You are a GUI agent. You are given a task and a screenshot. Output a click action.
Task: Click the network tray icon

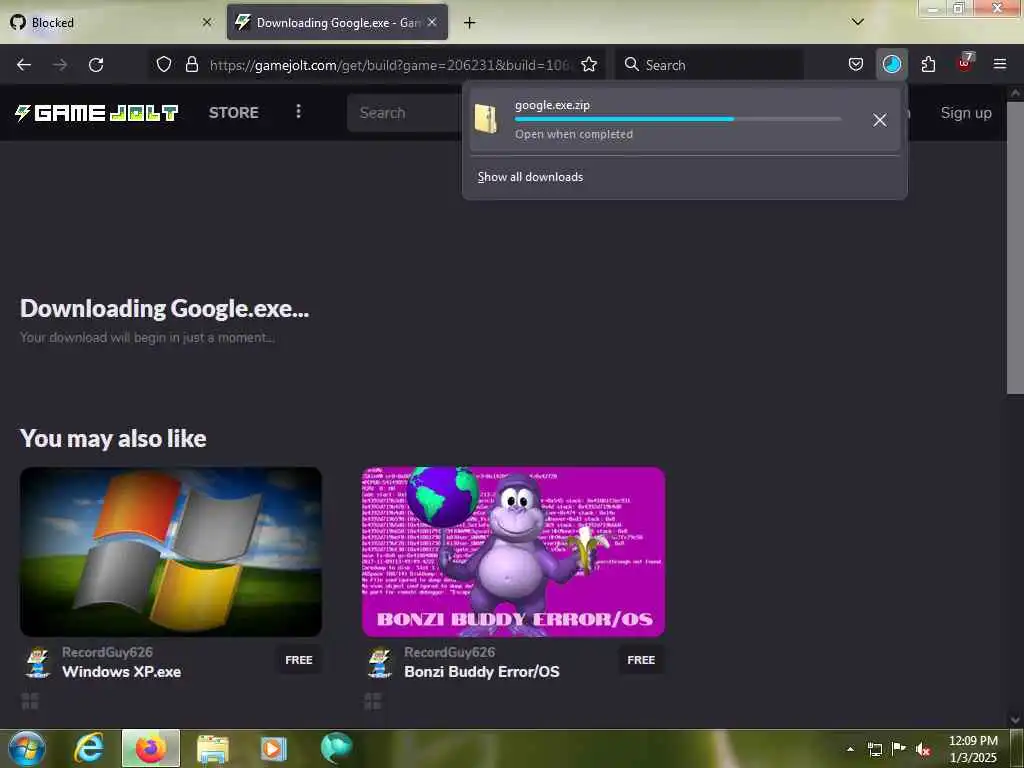pyautogui.click(x=874, y=749)
